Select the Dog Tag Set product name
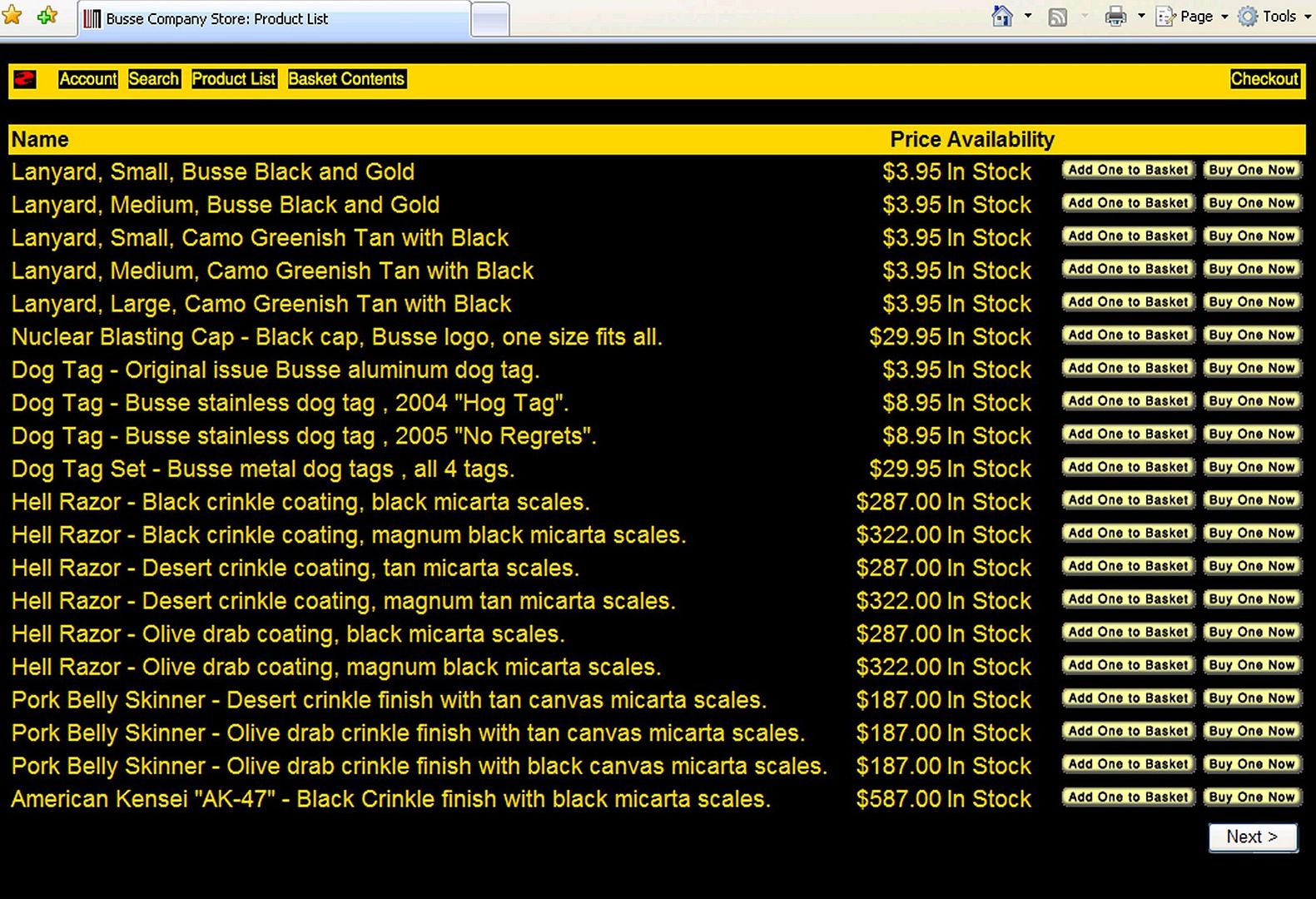This screenshot has width=1316, height=899. coord(263,469)
